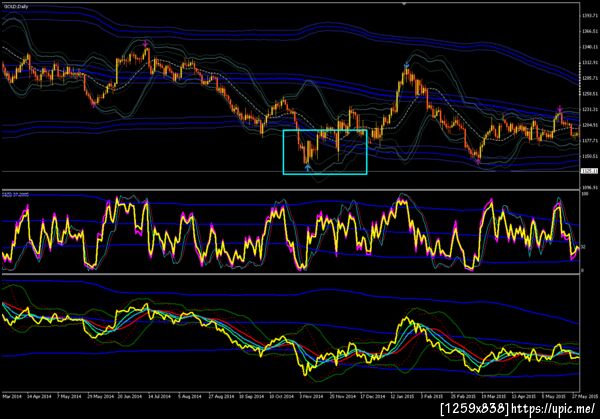Click the 3 Feb 2015 date label
The width and height of the screenshot is (600, 419).
[x=432, y=396]
